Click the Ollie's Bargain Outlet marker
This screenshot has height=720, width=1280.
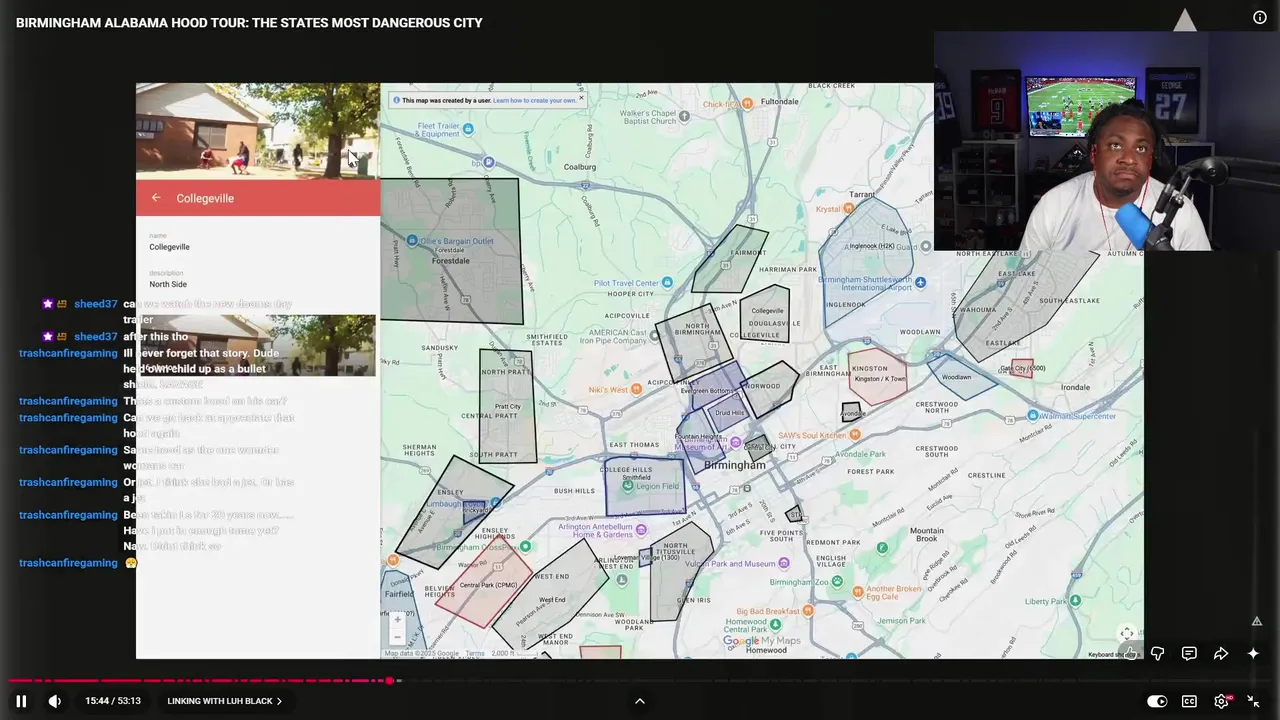412,241
